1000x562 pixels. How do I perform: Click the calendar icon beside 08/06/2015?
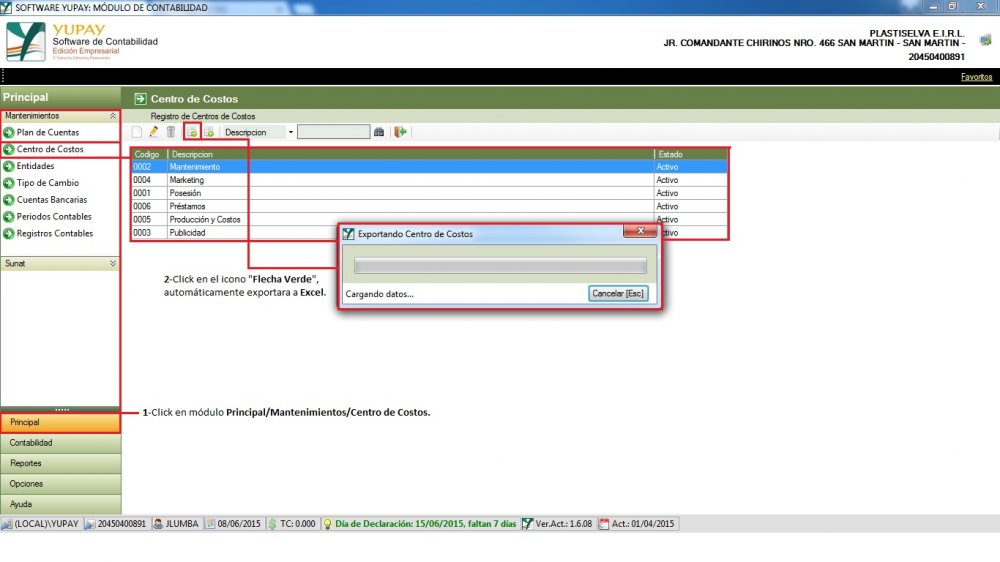tap(210, 524)
